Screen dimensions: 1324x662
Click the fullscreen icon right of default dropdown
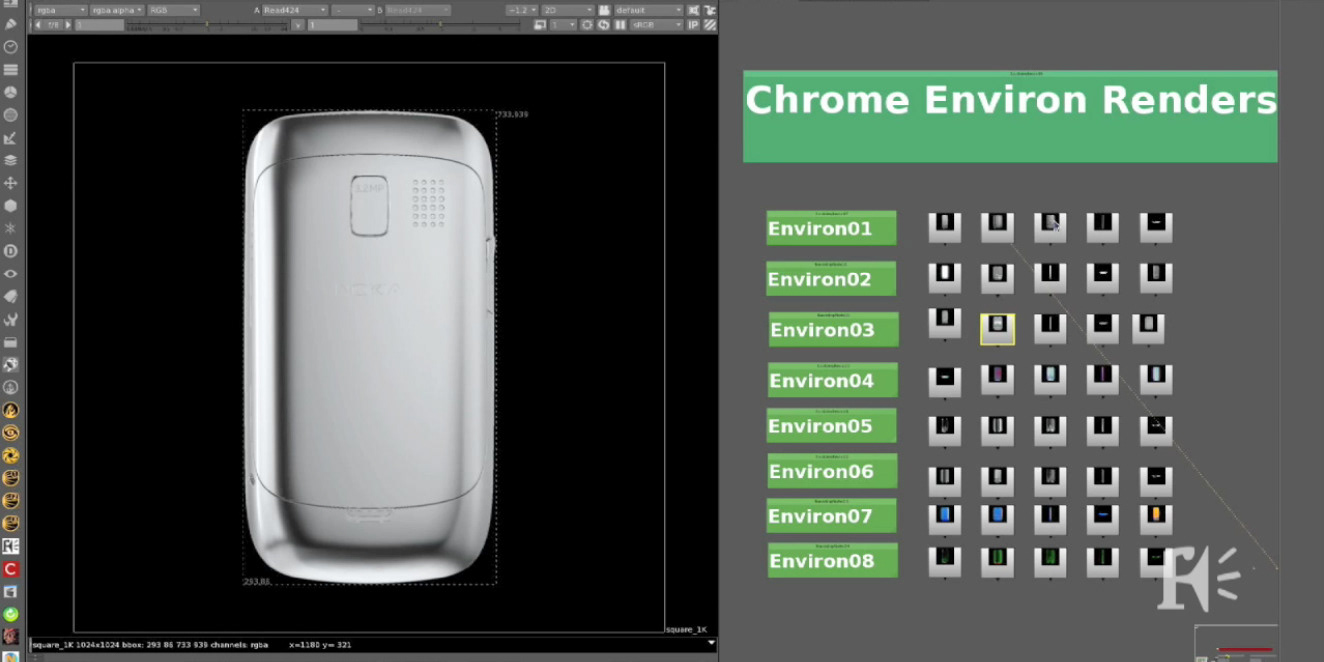[x=694, y=10]
